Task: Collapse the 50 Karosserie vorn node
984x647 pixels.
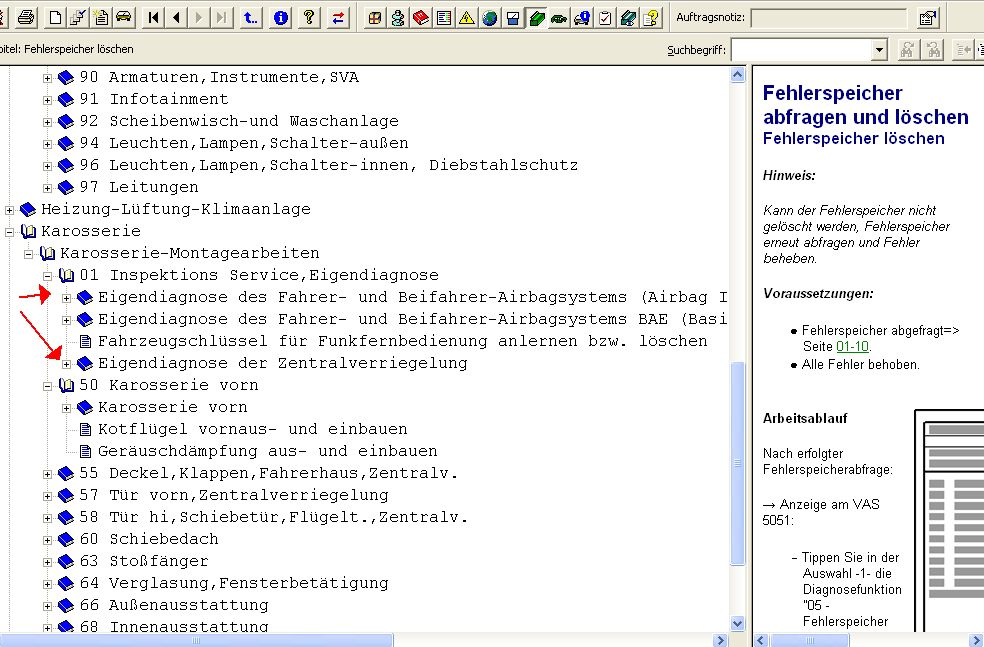Action: tap(48, 385)
